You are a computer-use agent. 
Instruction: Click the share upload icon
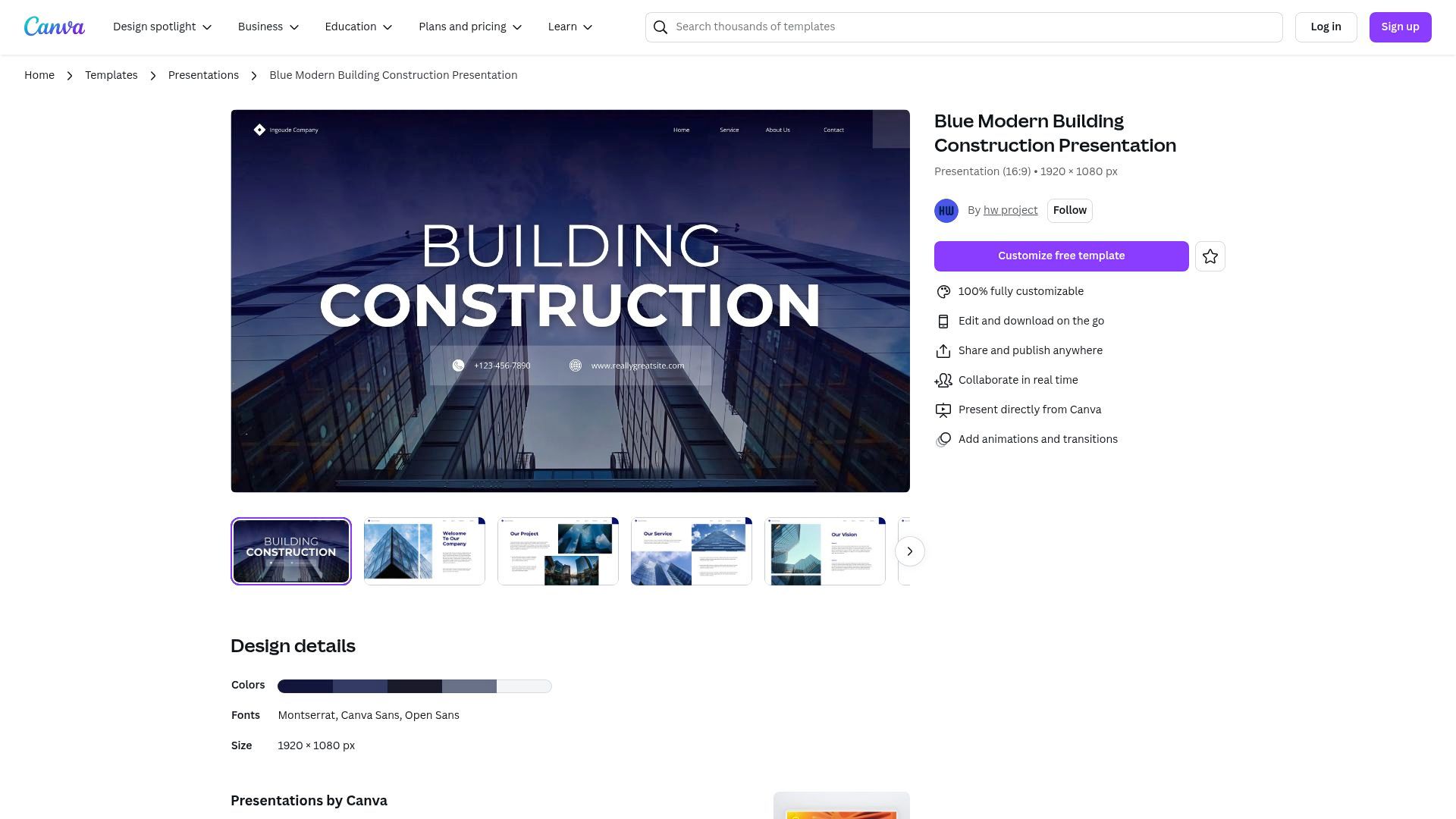(x=943, y=351)
